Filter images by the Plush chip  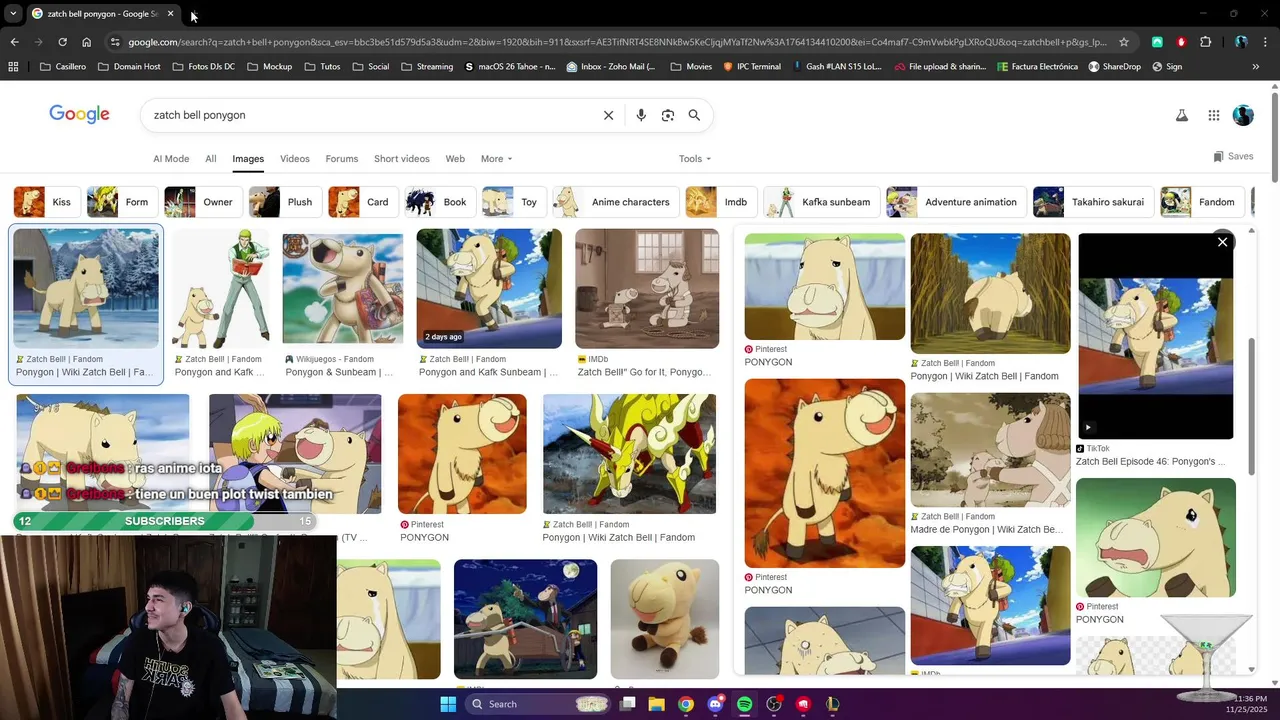click(x=283, y=202)
